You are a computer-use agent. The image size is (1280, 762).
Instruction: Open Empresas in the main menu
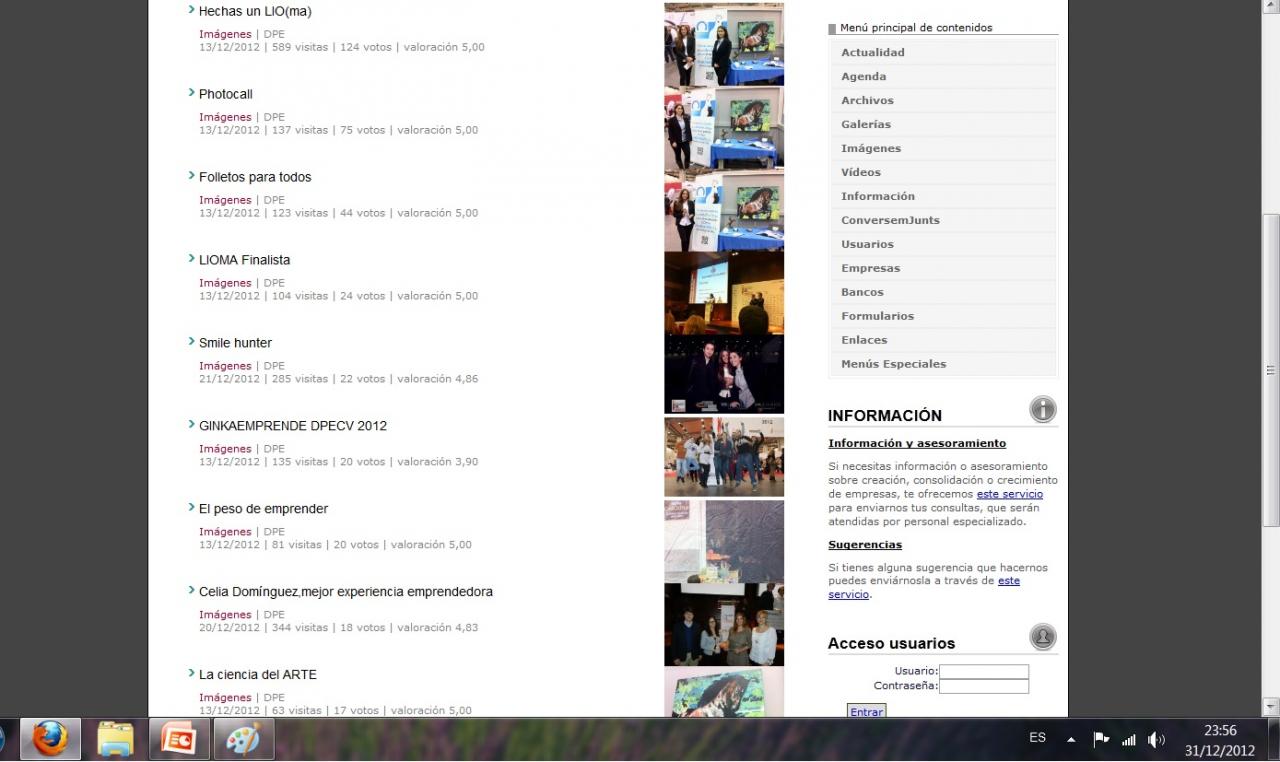click(x=943, y=268)
